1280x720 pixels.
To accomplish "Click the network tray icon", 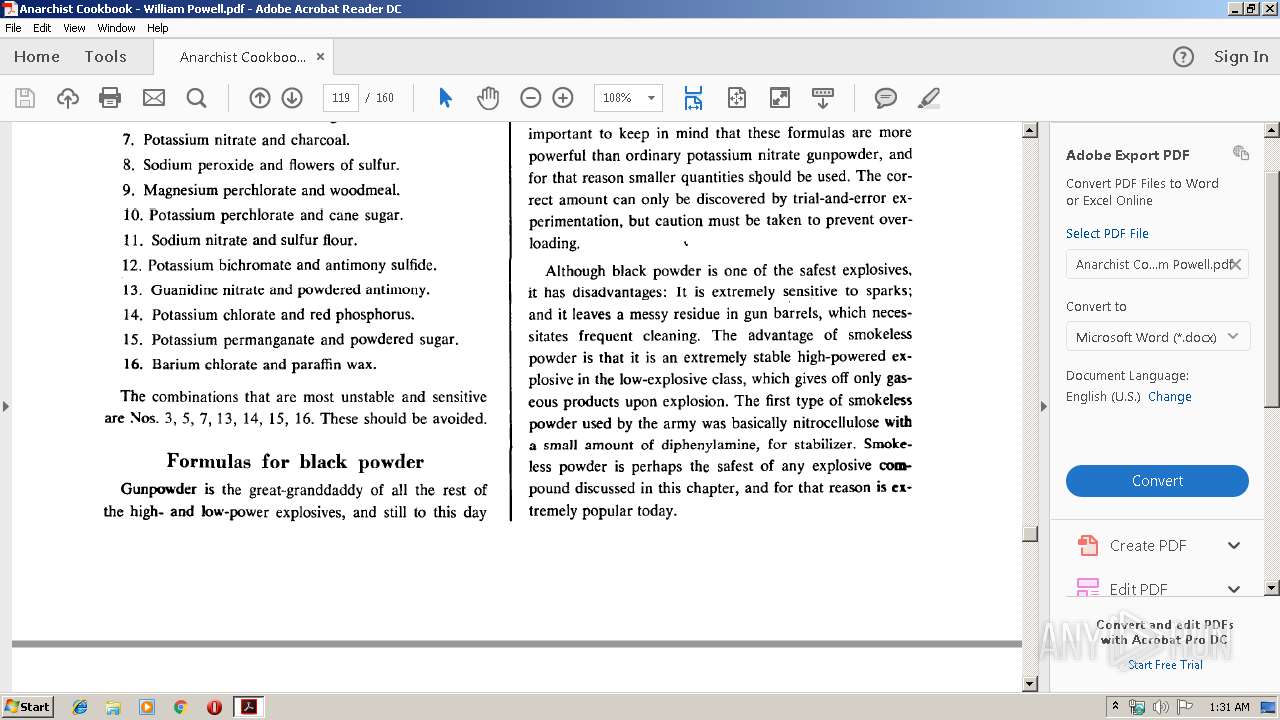I will coord(1138,707).
